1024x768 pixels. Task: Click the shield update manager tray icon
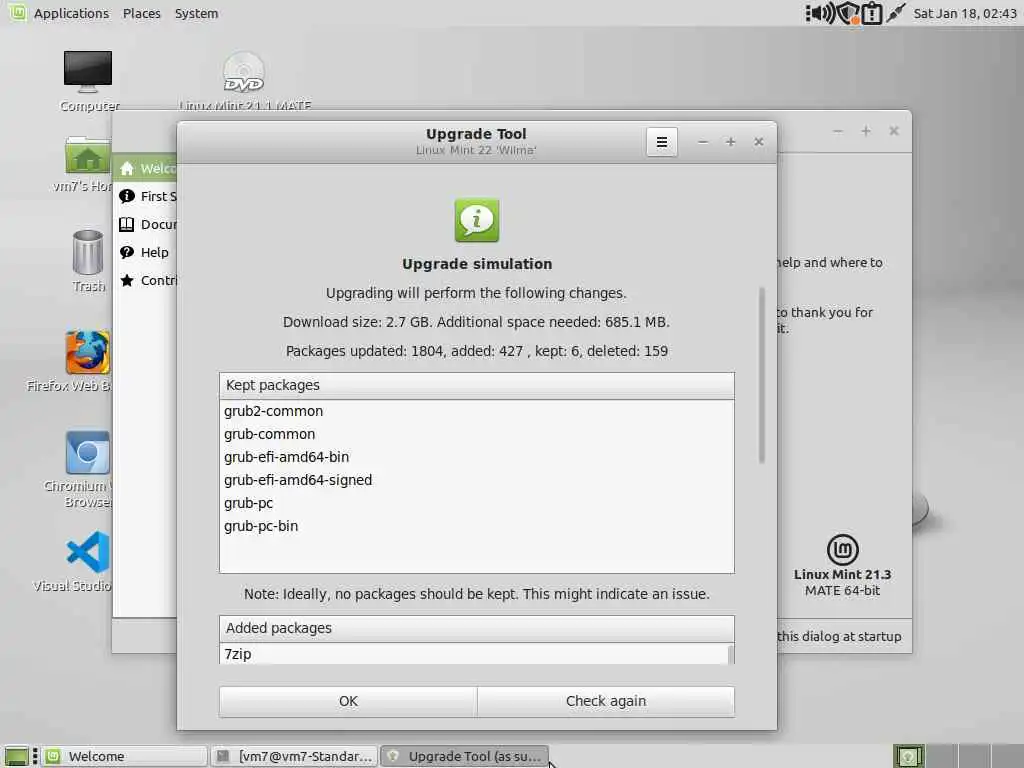point(848,13)
